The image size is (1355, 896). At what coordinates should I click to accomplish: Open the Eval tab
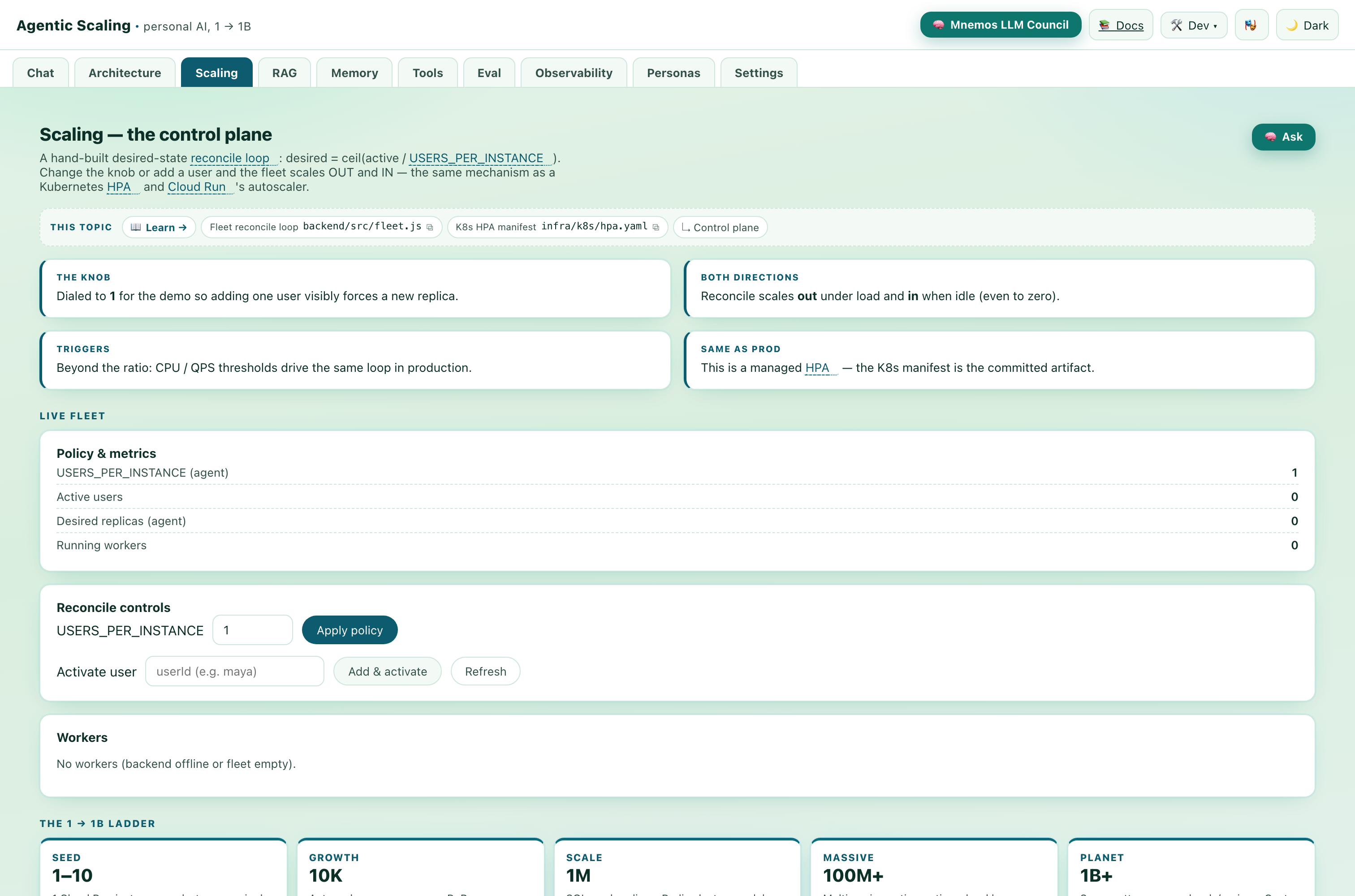pyautogui.click(x=489, y=73)
